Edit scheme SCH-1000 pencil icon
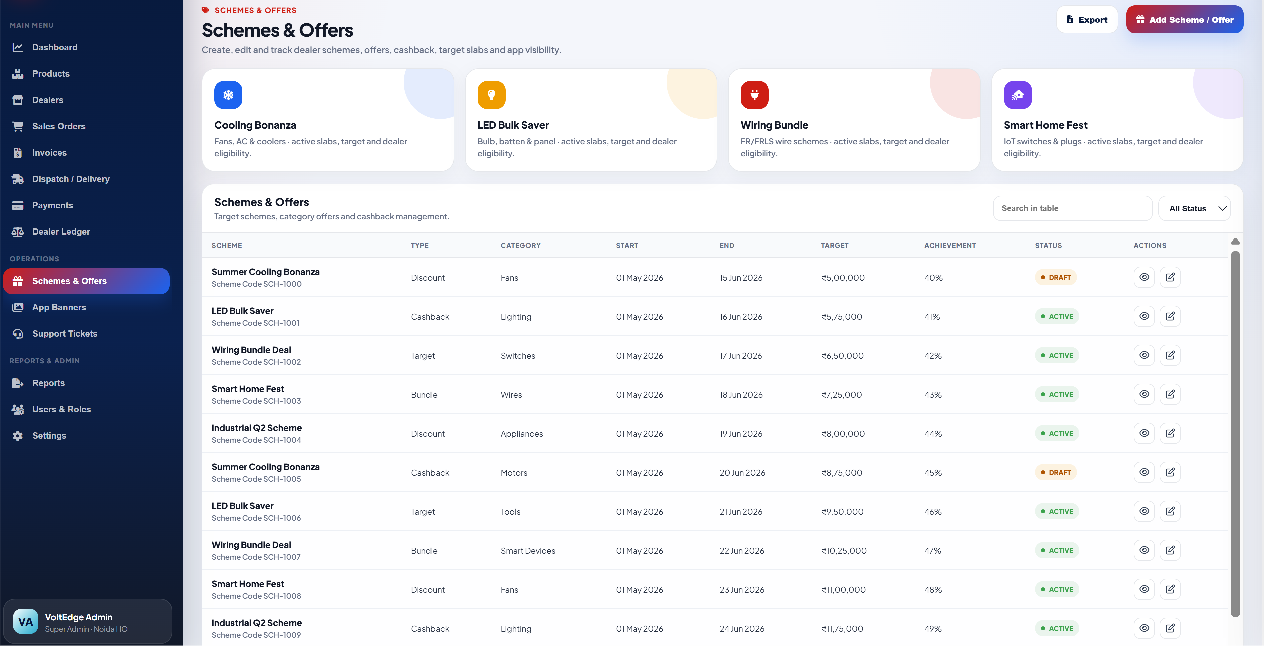This screenshot has width=1264, height=646. click(1170, 277)
